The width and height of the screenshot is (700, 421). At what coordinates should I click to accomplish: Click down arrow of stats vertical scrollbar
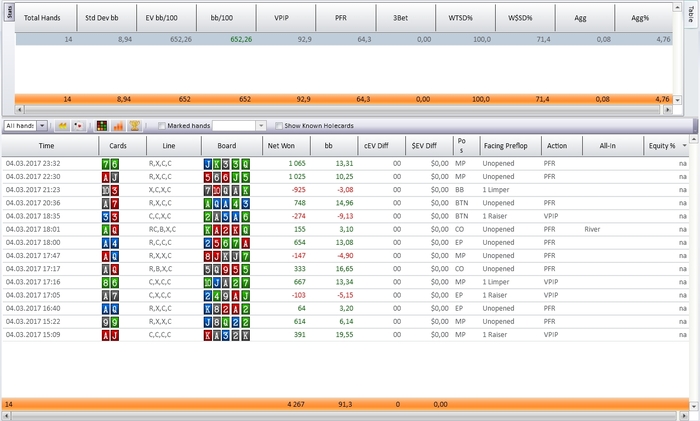(x=677, y=100)
